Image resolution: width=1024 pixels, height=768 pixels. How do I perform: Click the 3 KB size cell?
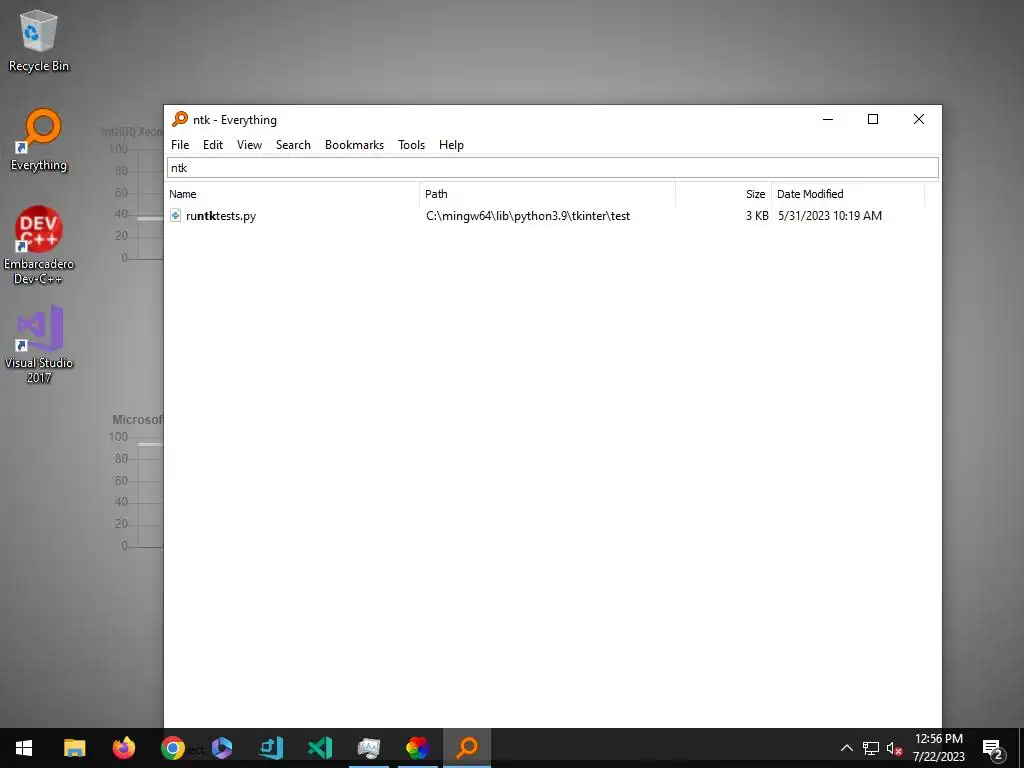[757, 216]
